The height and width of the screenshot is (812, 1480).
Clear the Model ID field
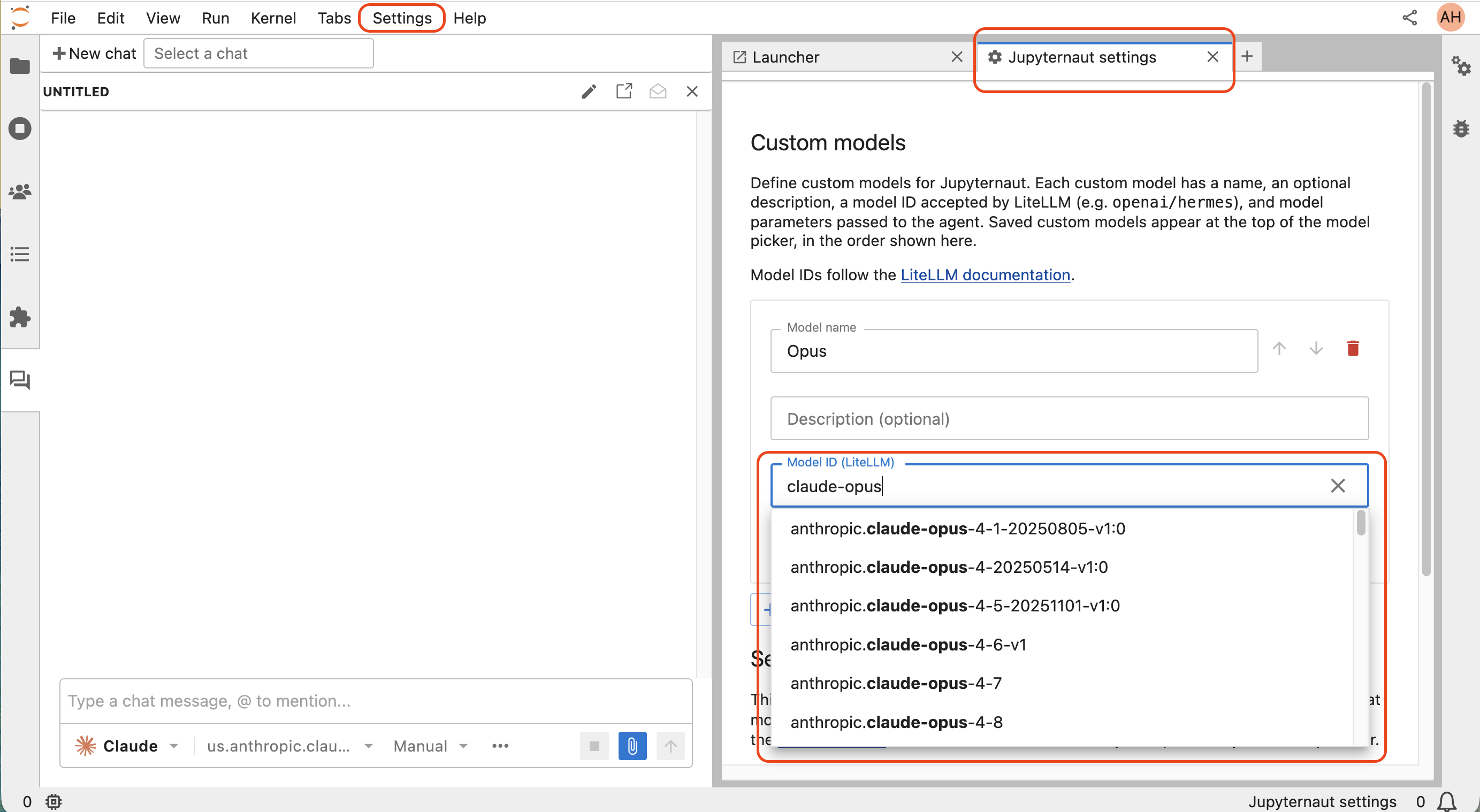[x=1338, y=486]
